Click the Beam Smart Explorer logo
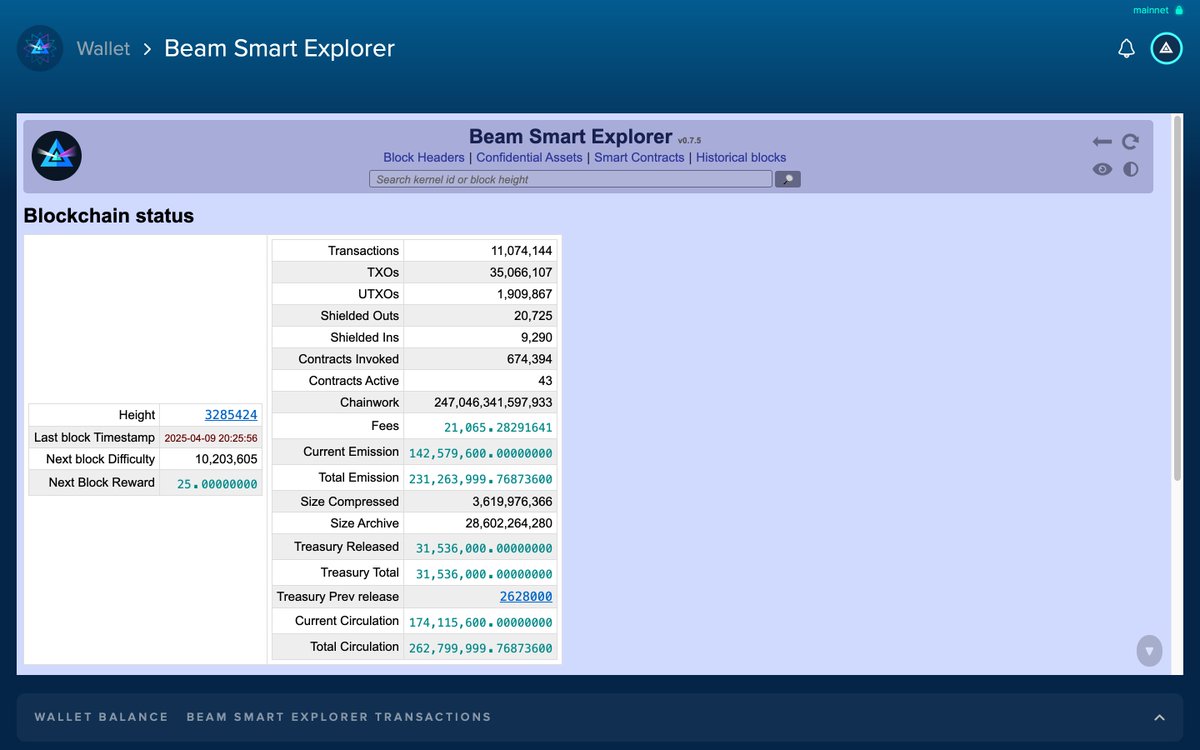Screen dimensions: 1200x750 [x=57, y=156]
